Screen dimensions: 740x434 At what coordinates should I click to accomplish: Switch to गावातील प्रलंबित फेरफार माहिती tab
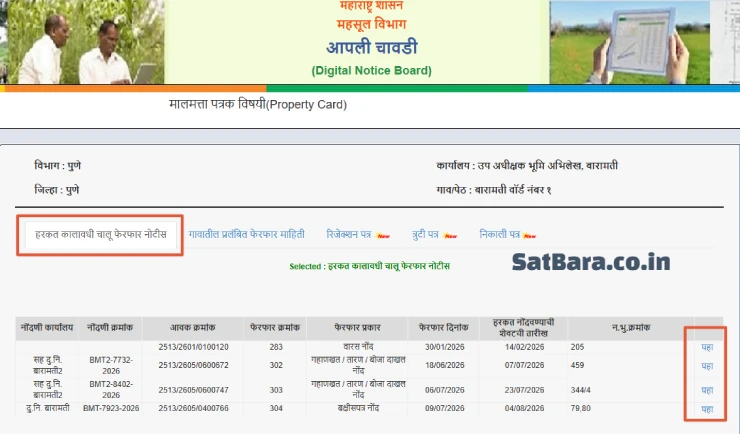(x=246, y=234)
